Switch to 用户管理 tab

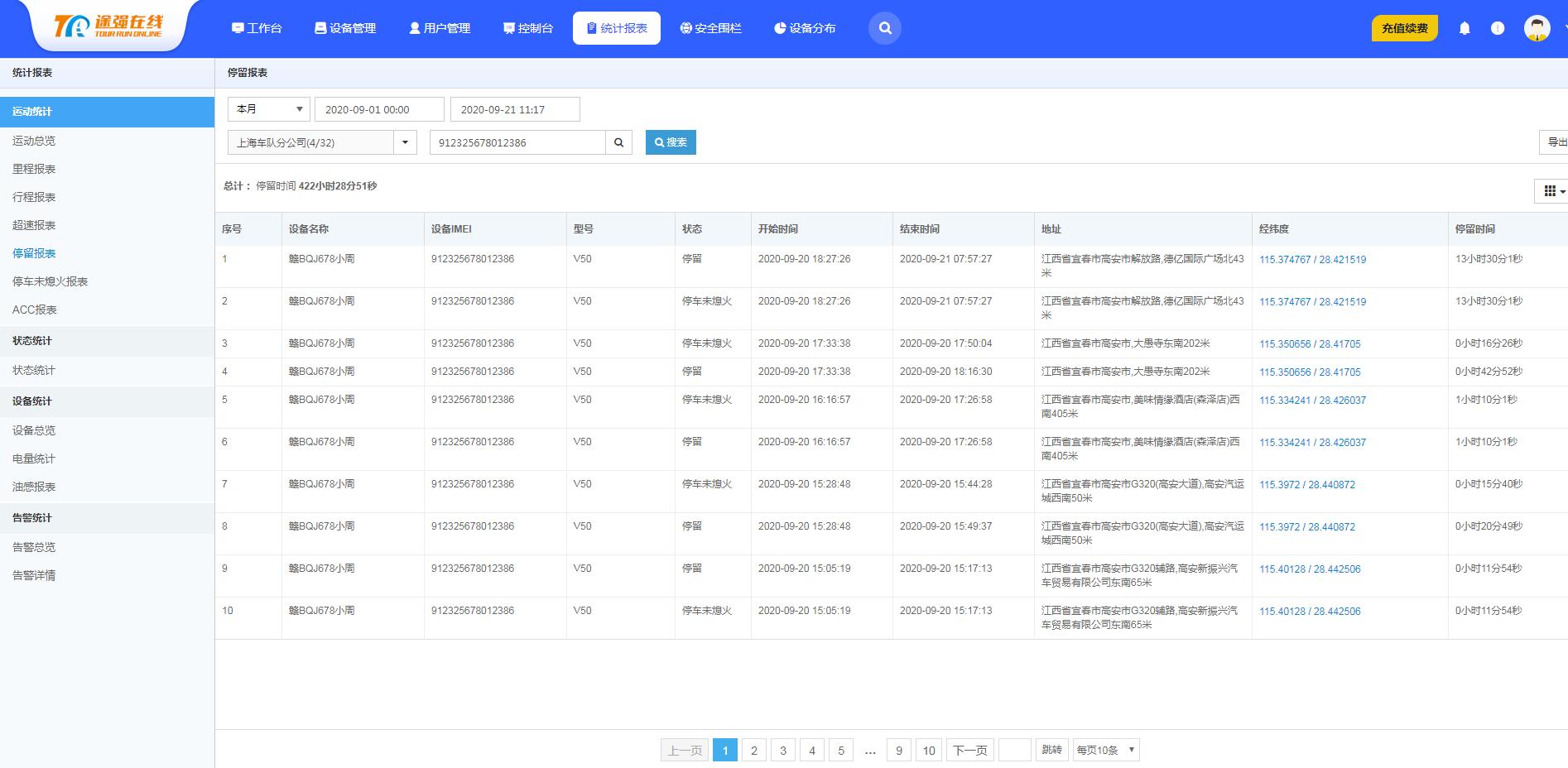pyautogui.click(x=440, y=28)
